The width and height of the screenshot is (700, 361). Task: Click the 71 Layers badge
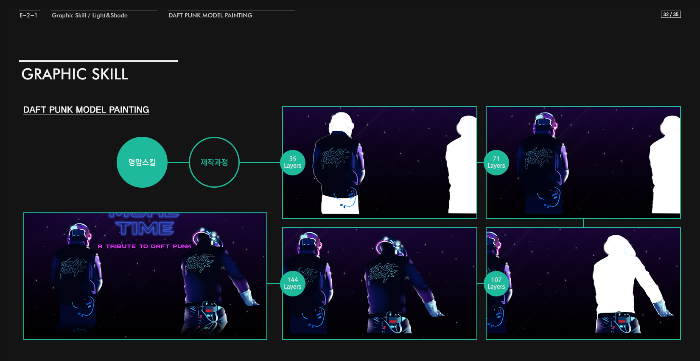[496, 162]
